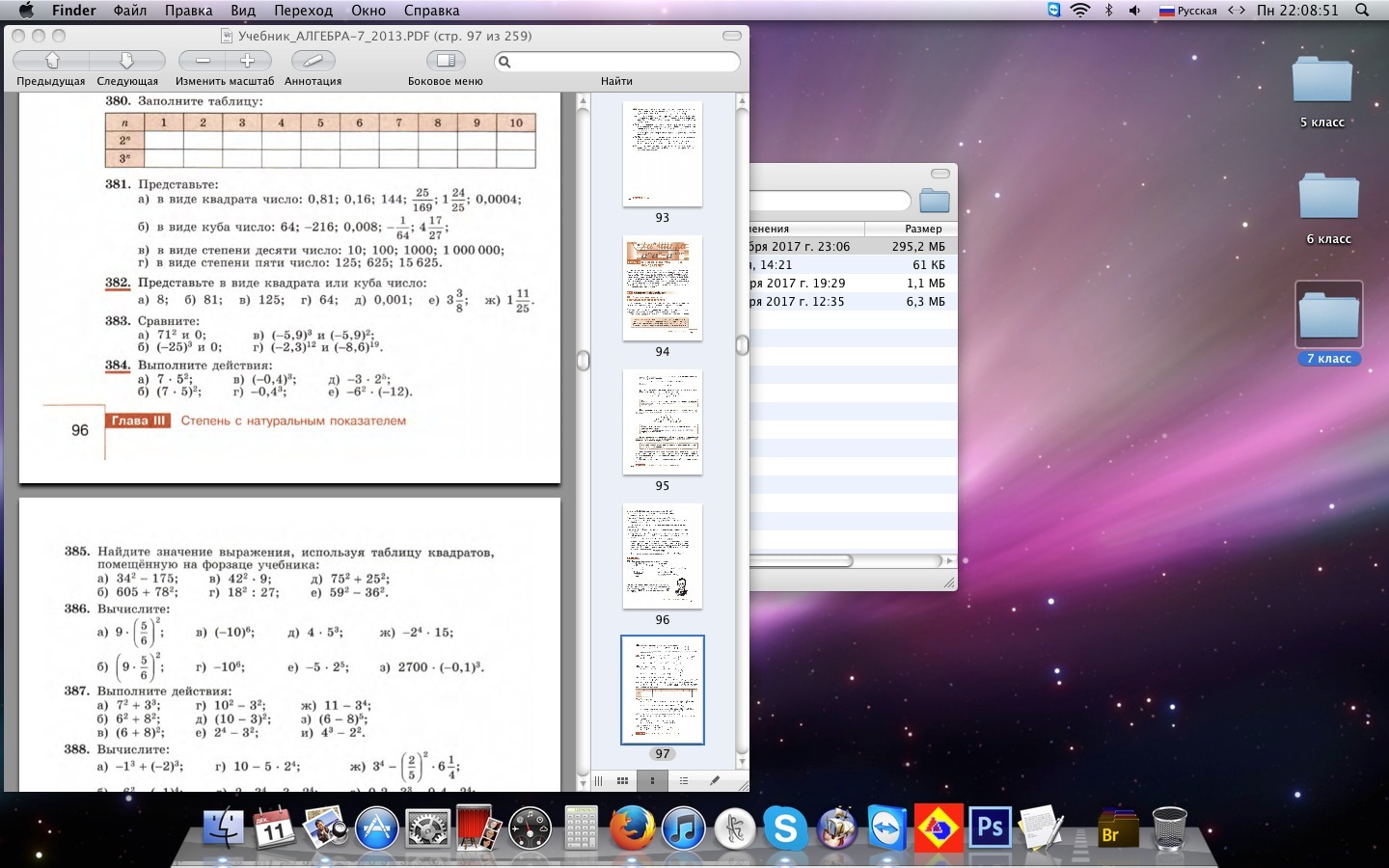Viewport: 1389px width, 868px height.
Task: Zoom out with the minus button
Action: tap(204, 61)
